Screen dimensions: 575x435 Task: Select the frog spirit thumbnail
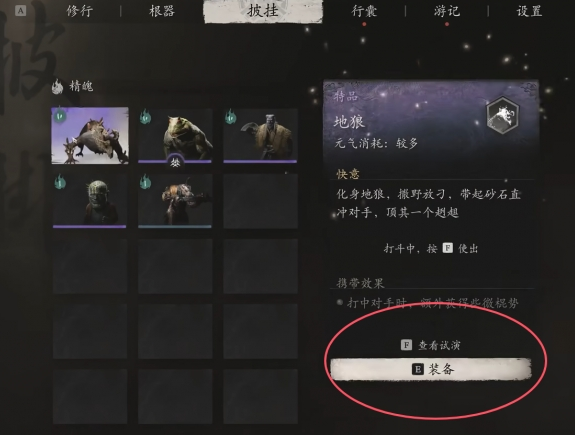tap(175, 135)
